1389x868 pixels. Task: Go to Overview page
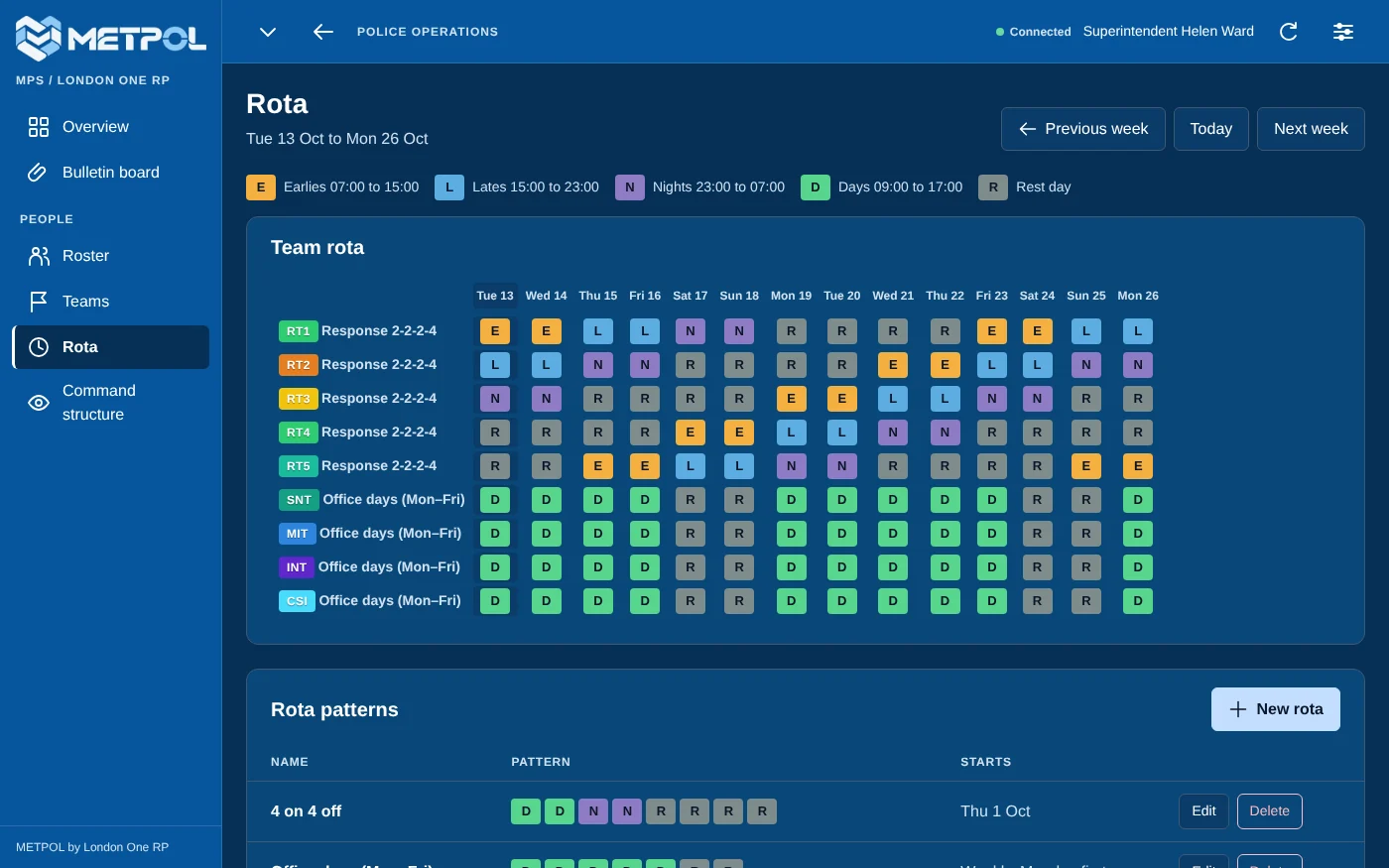tap(111, 127)
